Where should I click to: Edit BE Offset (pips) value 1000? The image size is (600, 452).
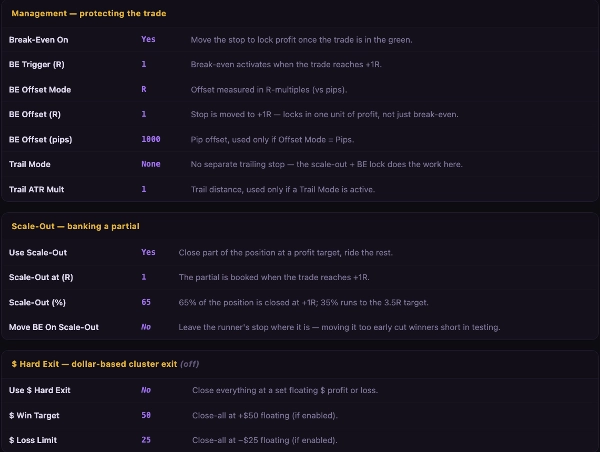point(151,139)
